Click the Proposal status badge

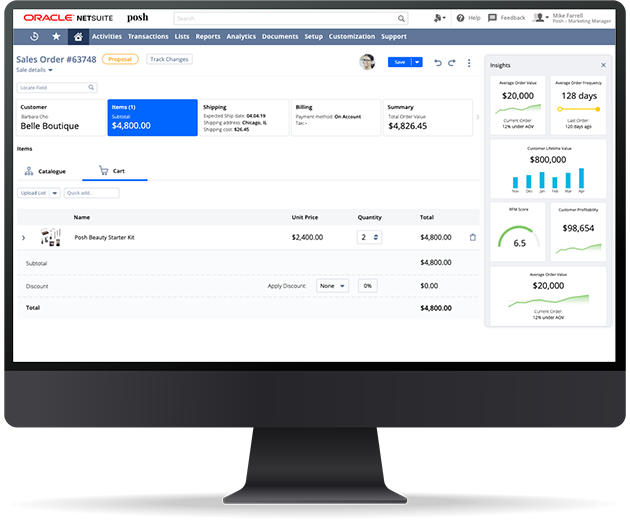tap(120, 59)
